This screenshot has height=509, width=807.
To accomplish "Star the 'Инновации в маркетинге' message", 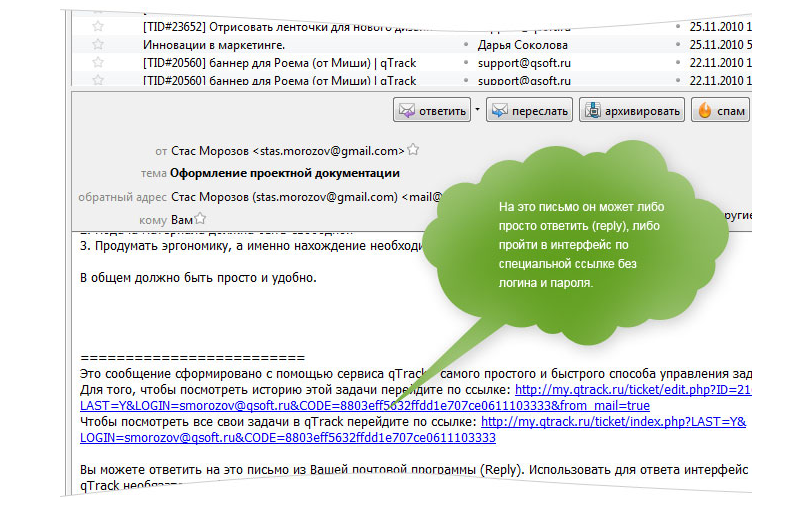I will [98, 44].
